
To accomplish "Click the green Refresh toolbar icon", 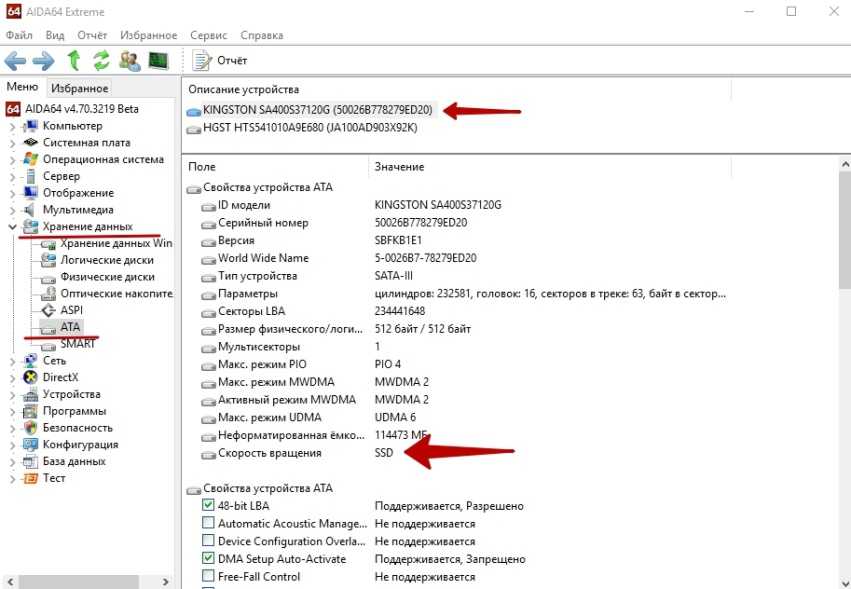I will click(x=101, y=60).
